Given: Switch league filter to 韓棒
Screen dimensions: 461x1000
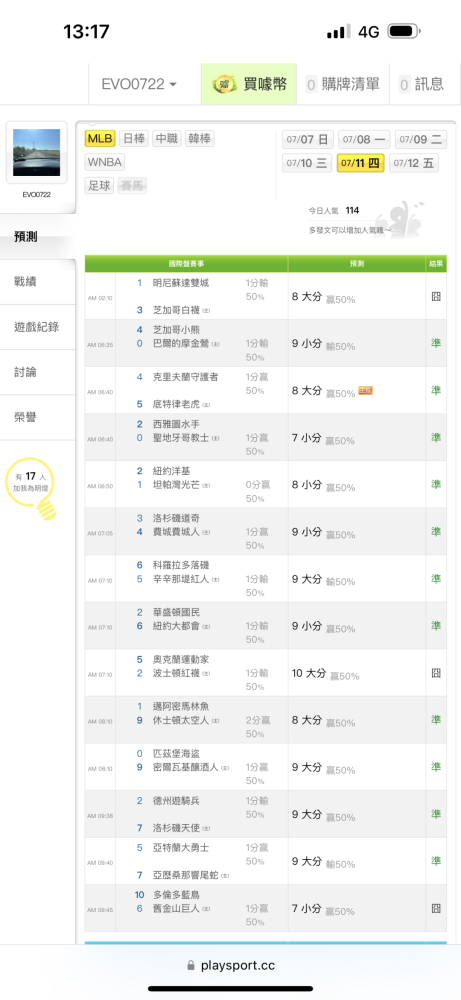Looking at the screenshot, I should (200, 139).
